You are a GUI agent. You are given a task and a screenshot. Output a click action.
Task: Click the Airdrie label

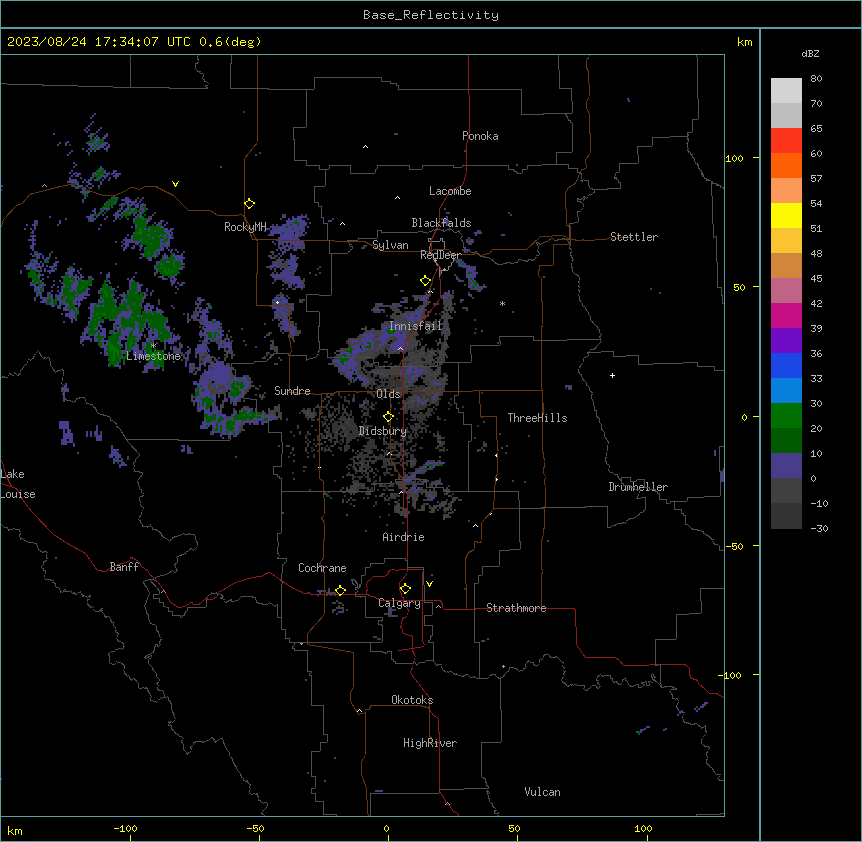[404, 537]
